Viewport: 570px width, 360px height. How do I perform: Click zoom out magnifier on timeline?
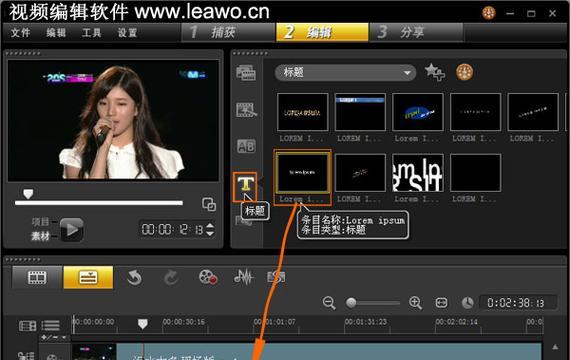pos(329,303)
